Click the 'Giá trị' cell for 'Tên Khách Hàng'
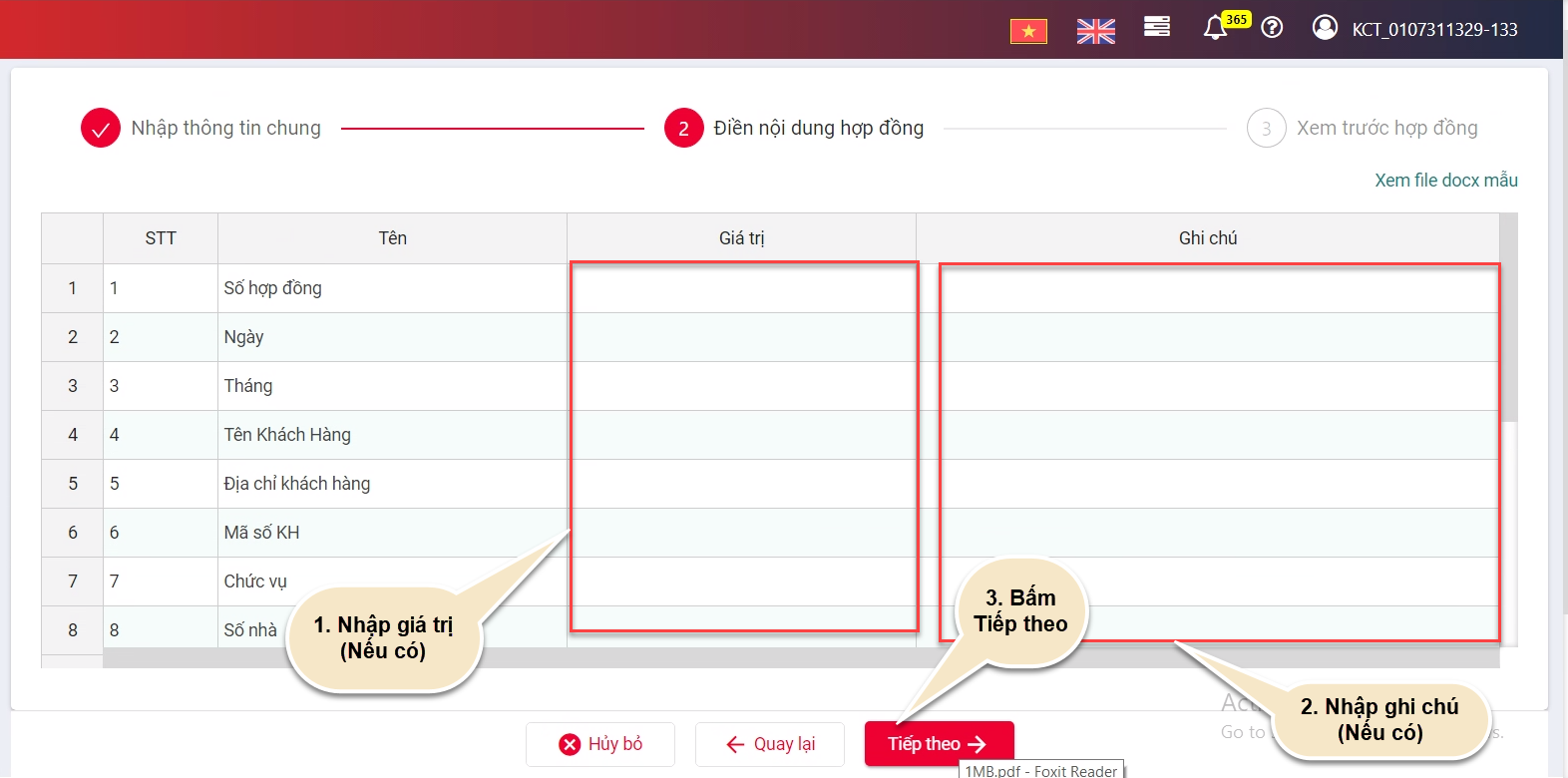The width and height of the screenshot is (1568, 778). pyautogui.click(x=741, y=435)
